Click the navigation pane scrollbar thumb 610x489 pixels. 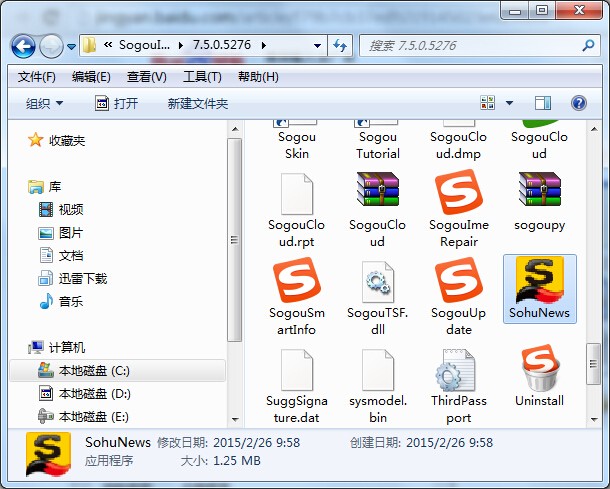234,240
